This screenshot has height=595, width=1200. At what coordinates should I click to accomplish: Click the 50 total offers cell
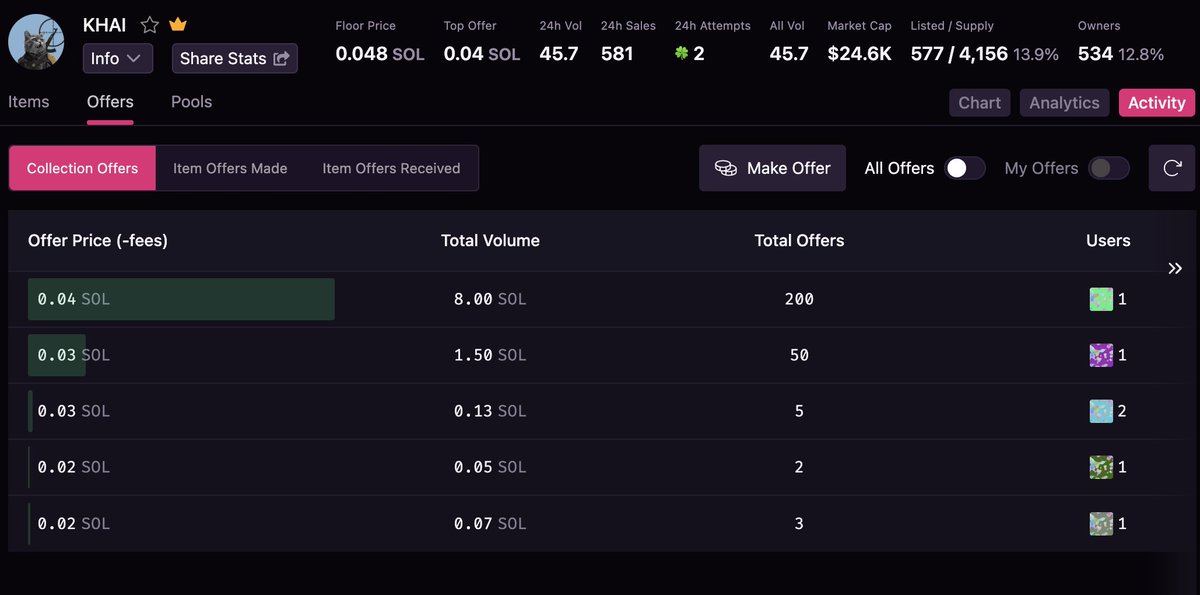tap(799, 355)
